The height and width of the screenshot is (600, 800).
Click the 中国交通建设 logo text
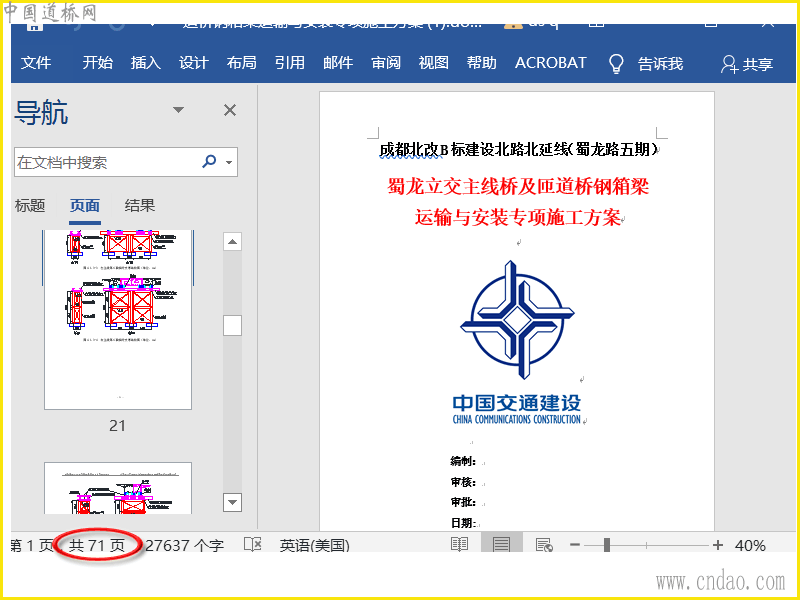click(517, 403)
